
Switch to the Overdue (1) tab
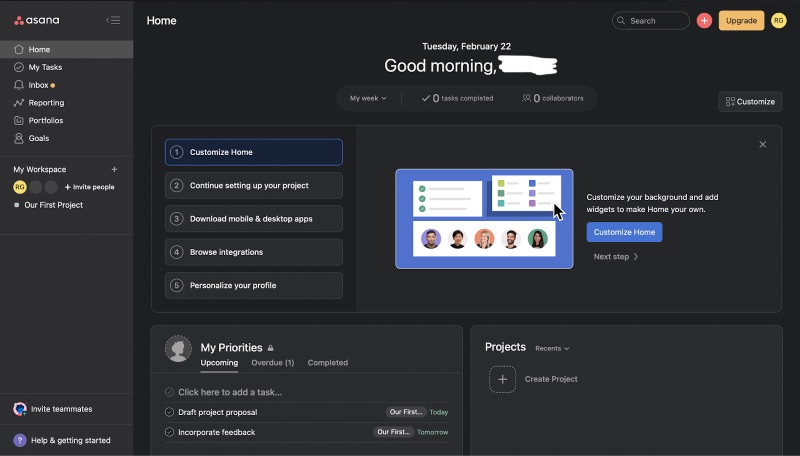(272, 363)
